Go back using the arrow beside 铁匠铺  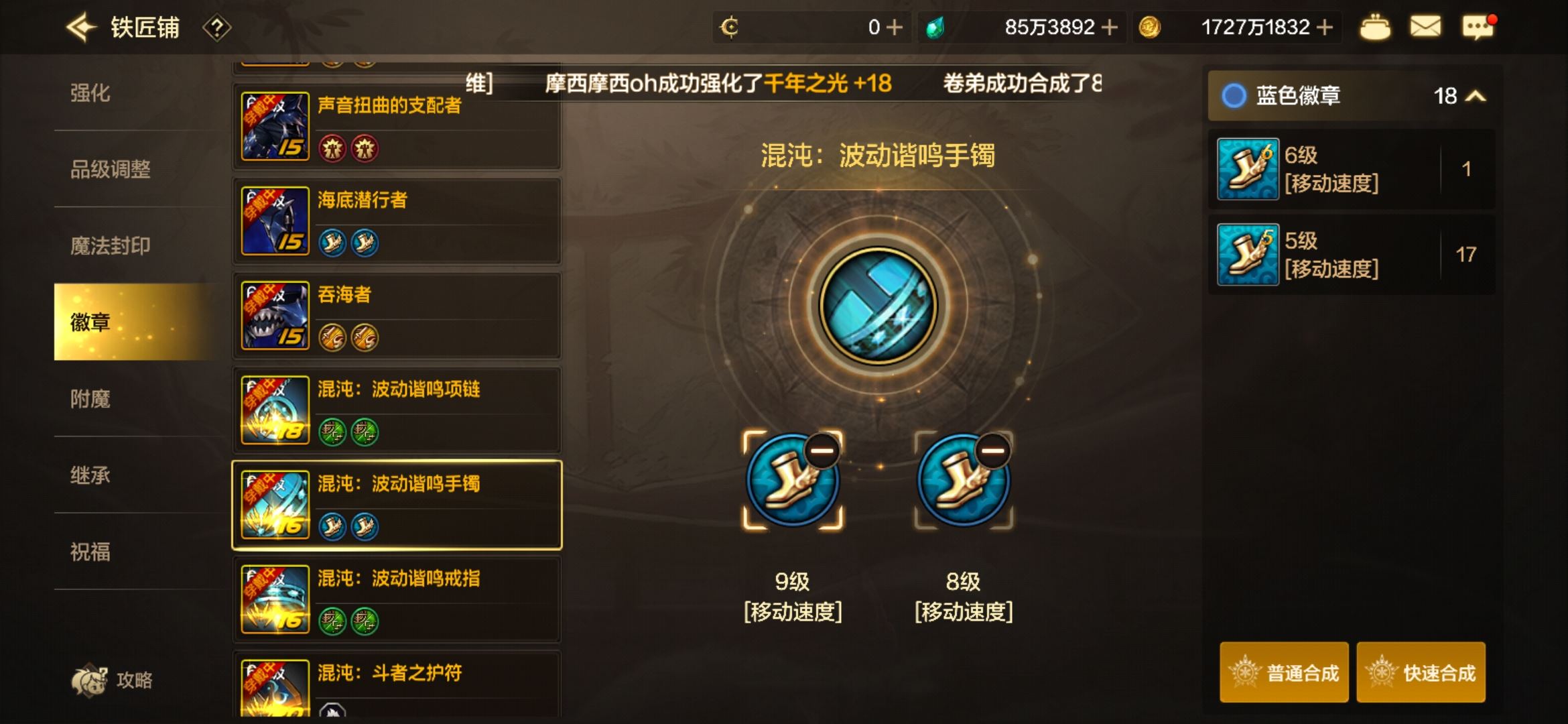tap(82, 27)
